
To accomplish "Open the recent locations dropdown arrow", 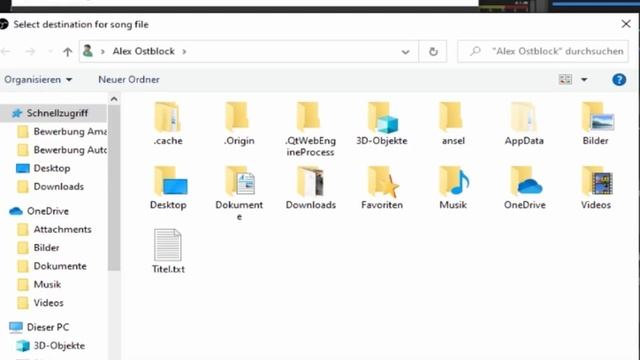I will coord(50,51).
